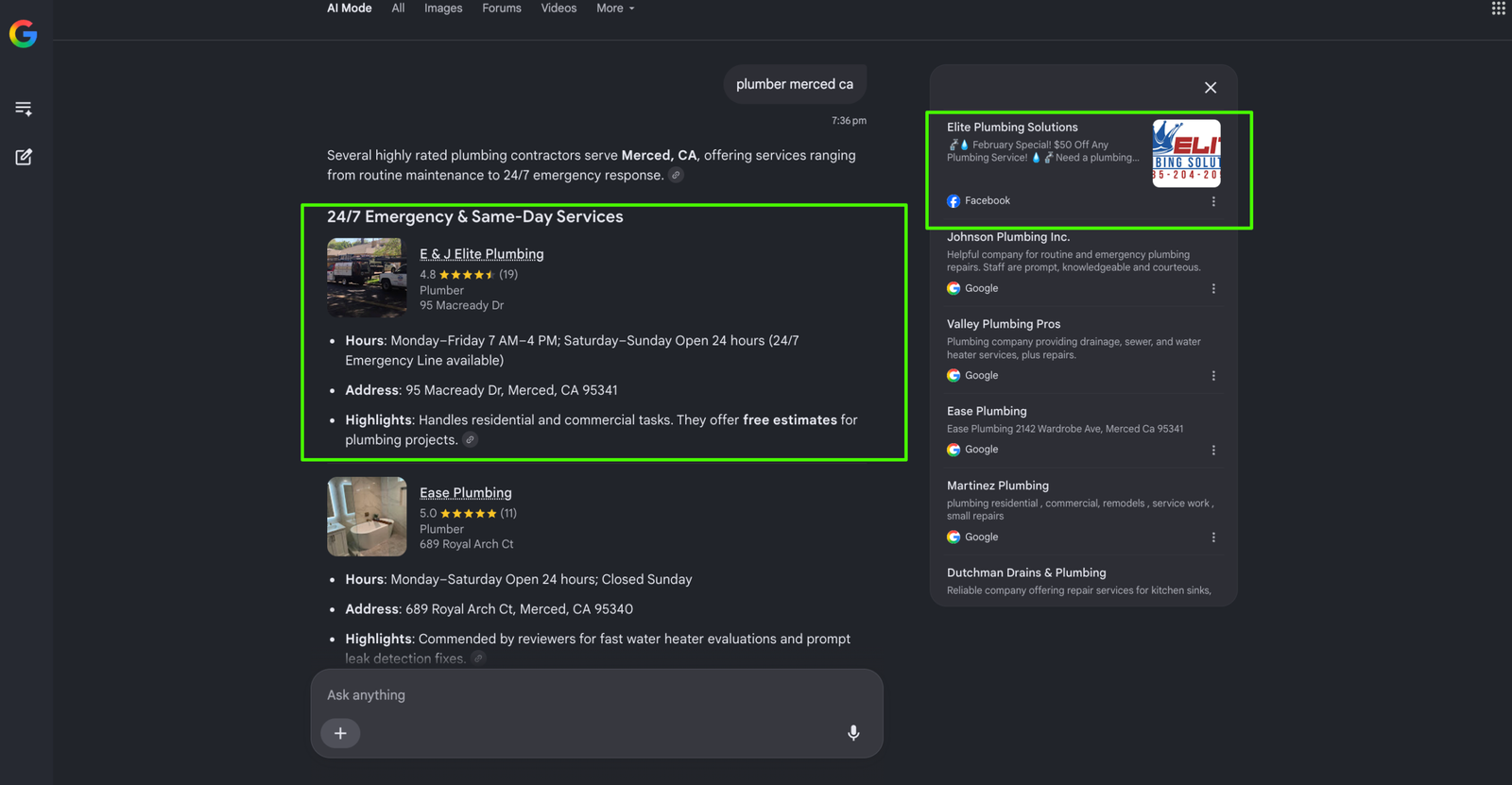This screenshot has width=1512, height=785.
Task: Click the 5.0 star rating of Ease Plumbing
Action: [468, 514]
